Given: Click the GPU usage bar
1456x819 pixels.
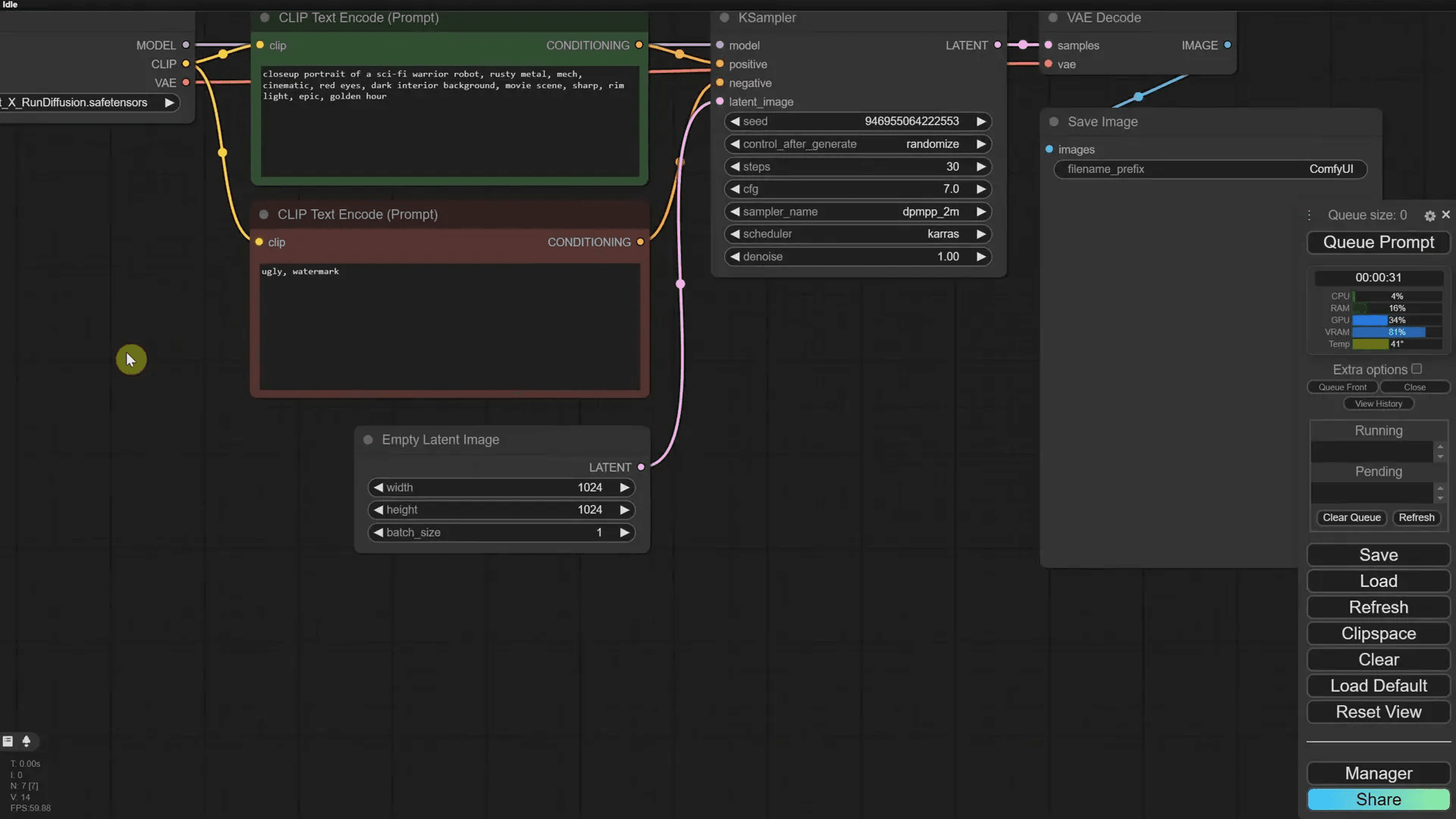Looking at the screenshot, I should pos(1396,320).
